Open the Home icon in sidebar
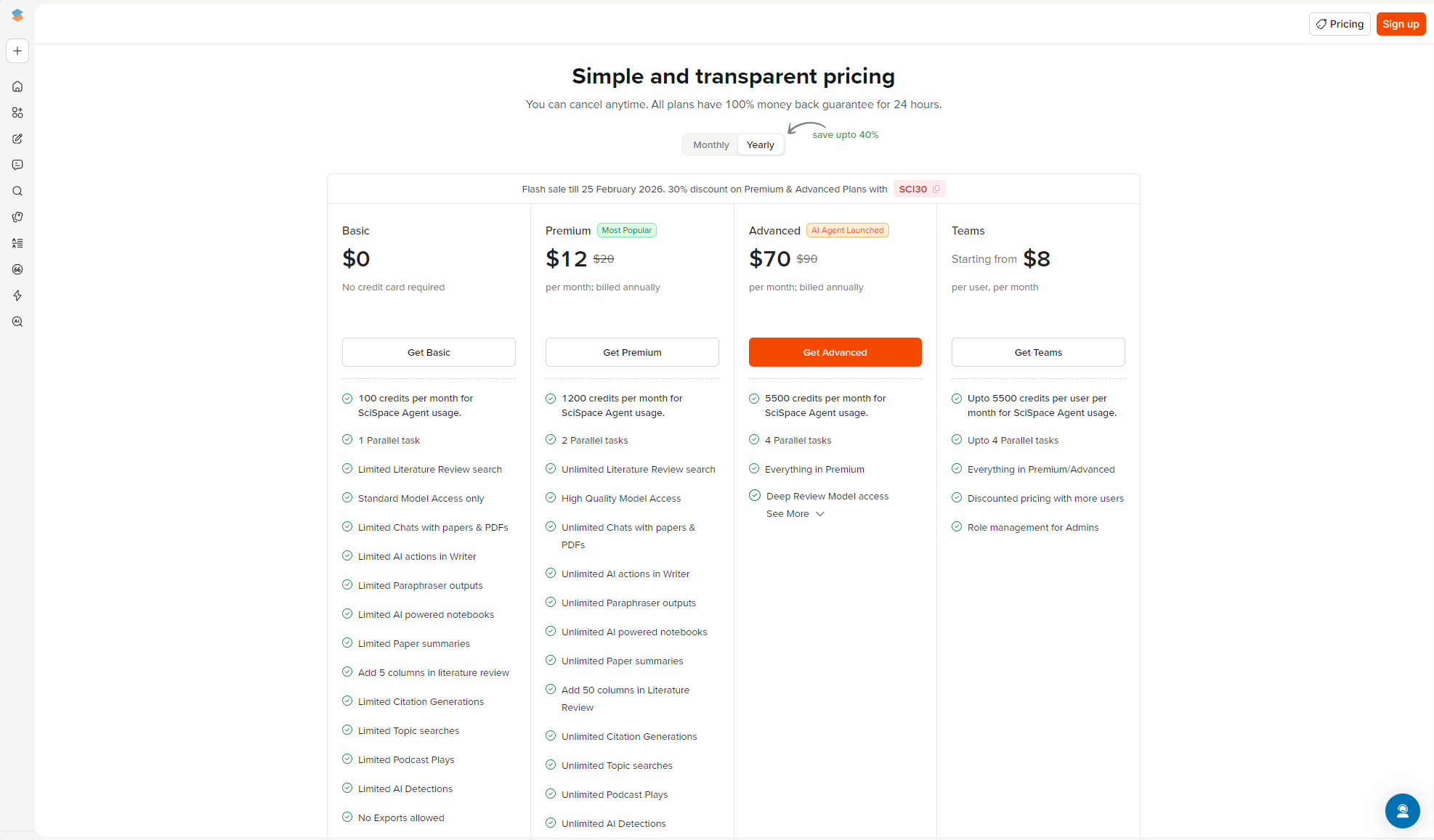 (17, 86)
